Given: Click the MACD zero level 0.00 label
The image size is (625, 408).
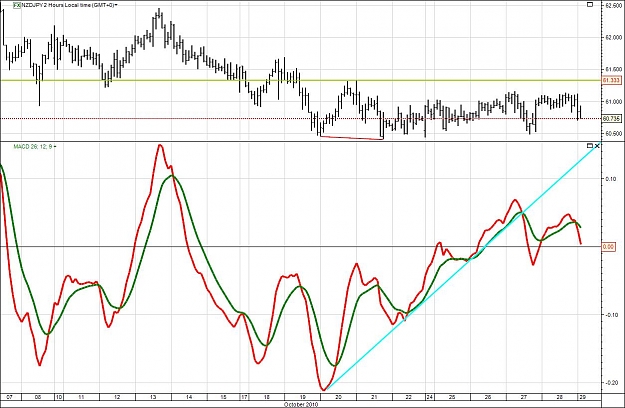Looking at the screenshot, I should 608,247.
